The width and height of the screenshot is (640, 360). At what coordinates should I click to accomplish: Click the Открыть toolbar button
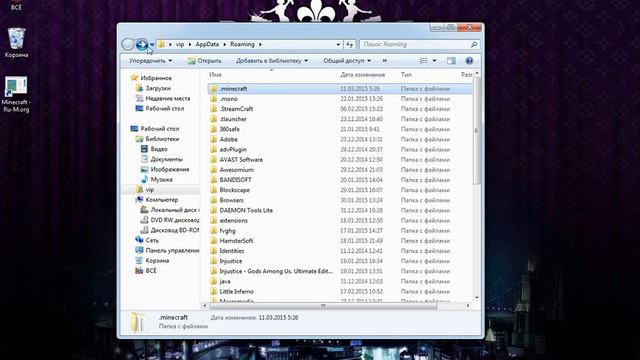point(204,61)
